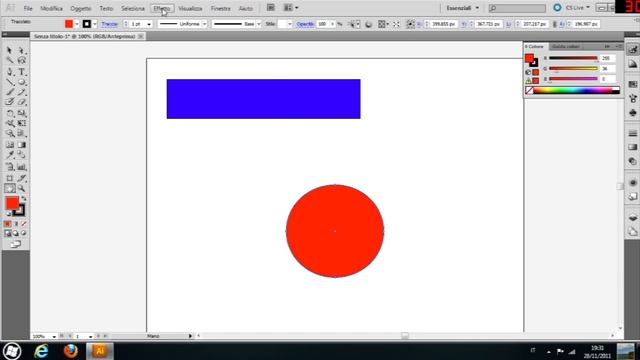Click the red R color slider
Image resolution: width=640 pixels, height=360 pixels.
[x=573, y=58]
